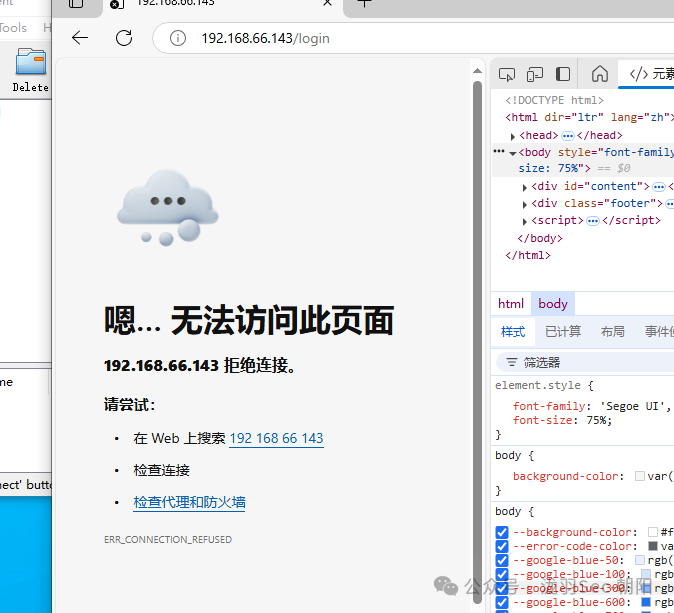Screen dimensions: 674x613
Task: Click the scrollbar up arrow
Action: [x=477, y=71]
